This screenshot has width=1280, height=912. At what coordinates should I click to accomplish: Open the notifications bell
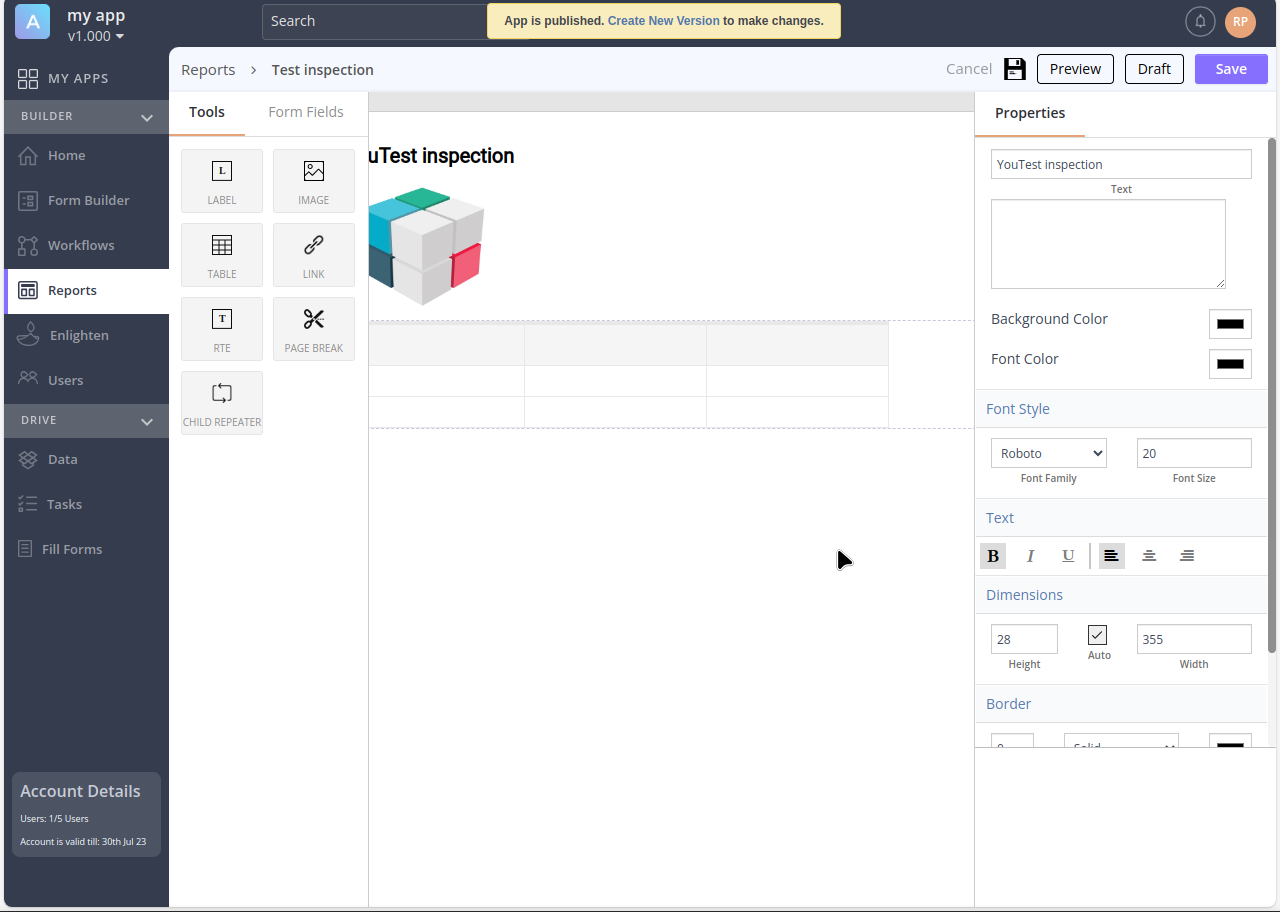(x=1200, y=21)
